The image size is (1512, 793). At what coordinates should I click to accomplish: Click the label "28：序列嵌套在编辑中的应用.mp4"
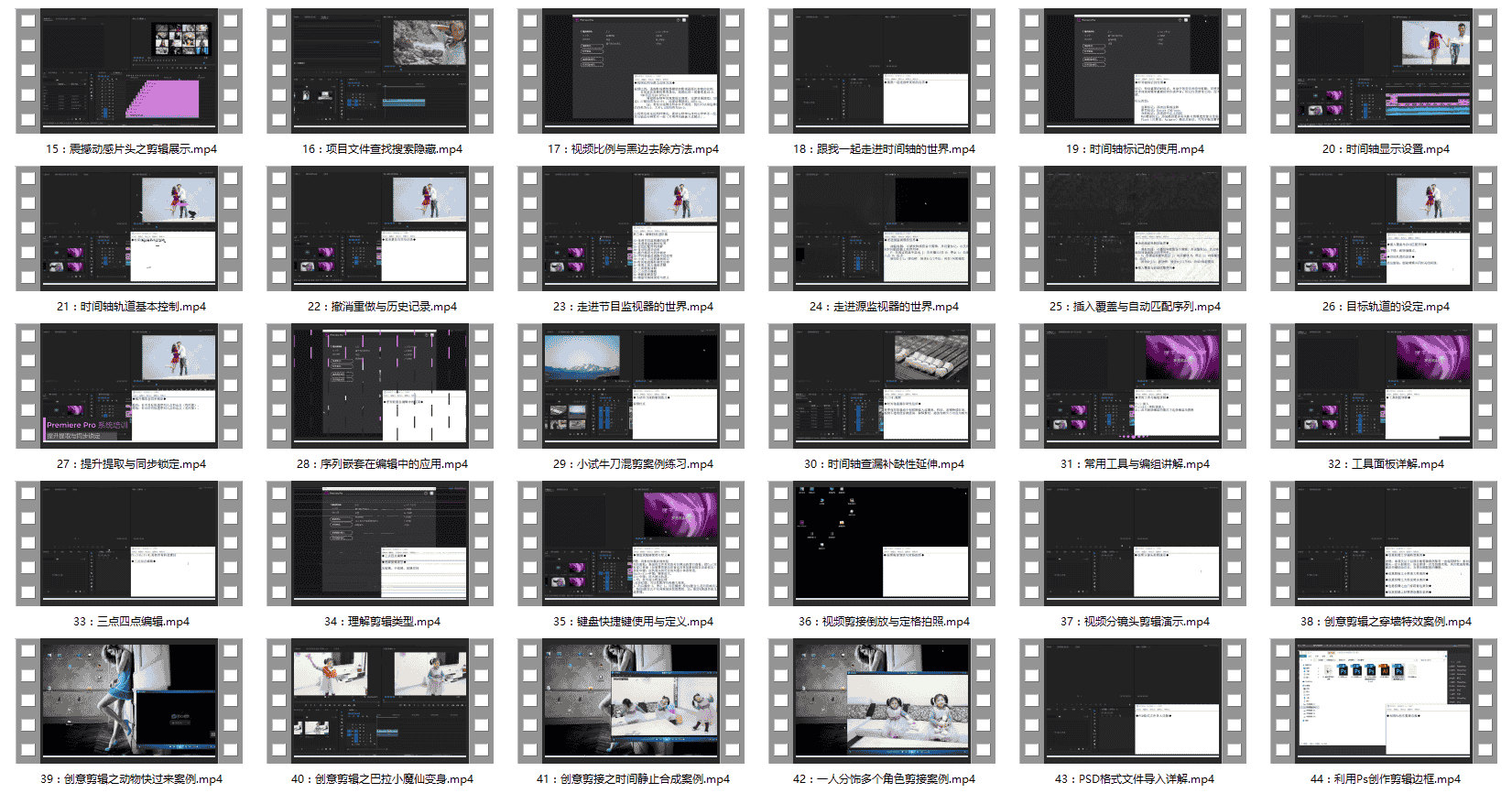coord(382,464)
